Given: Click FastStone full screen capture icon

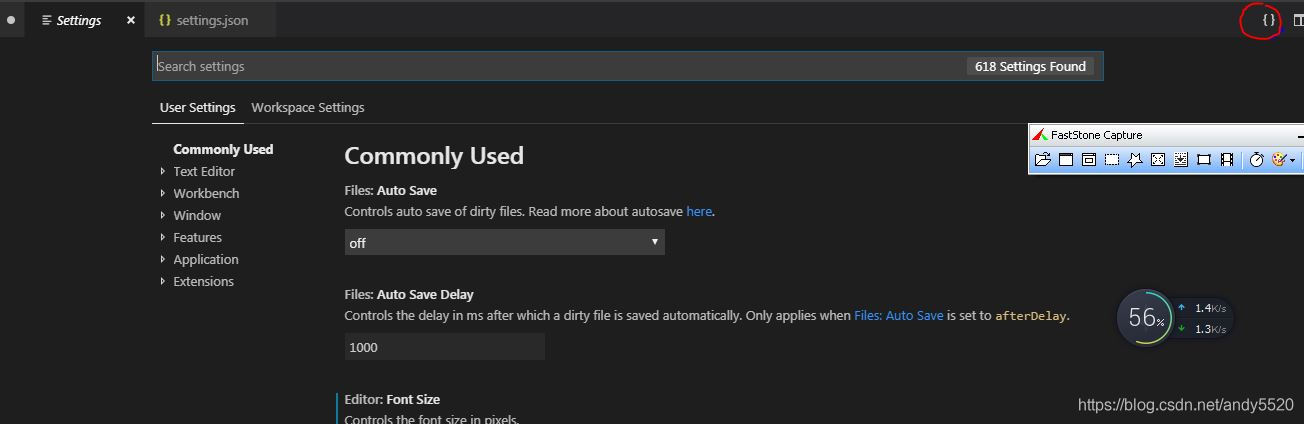Looking at the screenshot, I should click(x=1158, y=159).
